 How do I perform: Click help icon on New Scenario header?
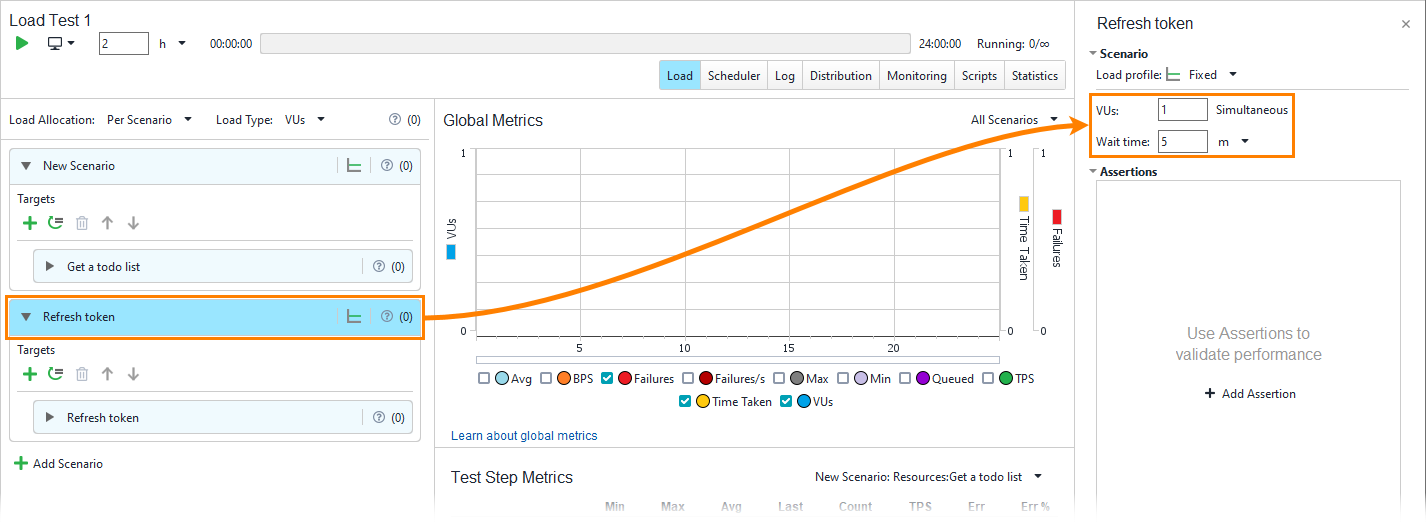387,166
